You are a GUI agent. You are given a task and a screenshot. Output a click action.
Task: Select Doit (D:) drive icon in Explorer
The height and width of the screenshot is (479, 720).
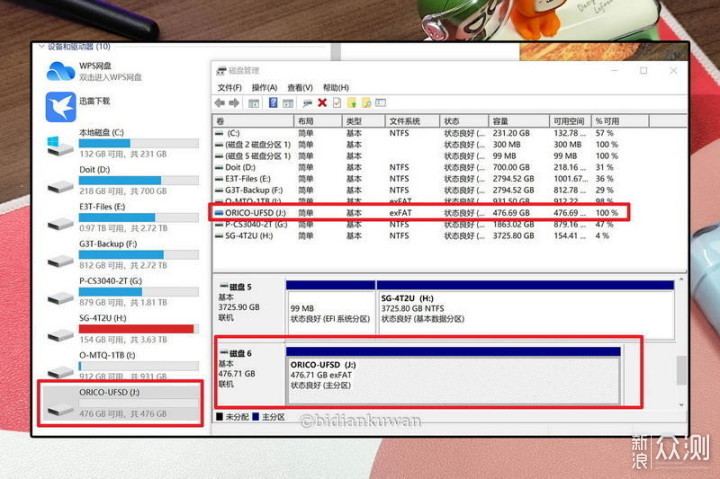(60, 186)
